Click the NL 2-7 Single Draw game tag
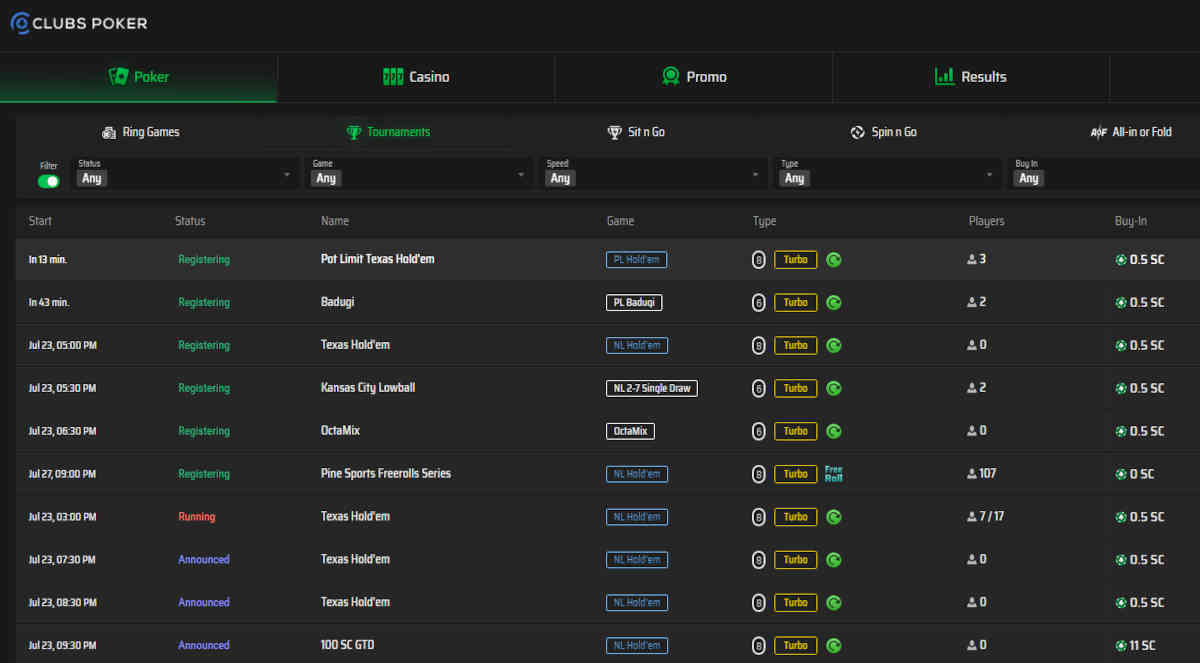The height and width of the screenshot is (663, 1200). 651,389
